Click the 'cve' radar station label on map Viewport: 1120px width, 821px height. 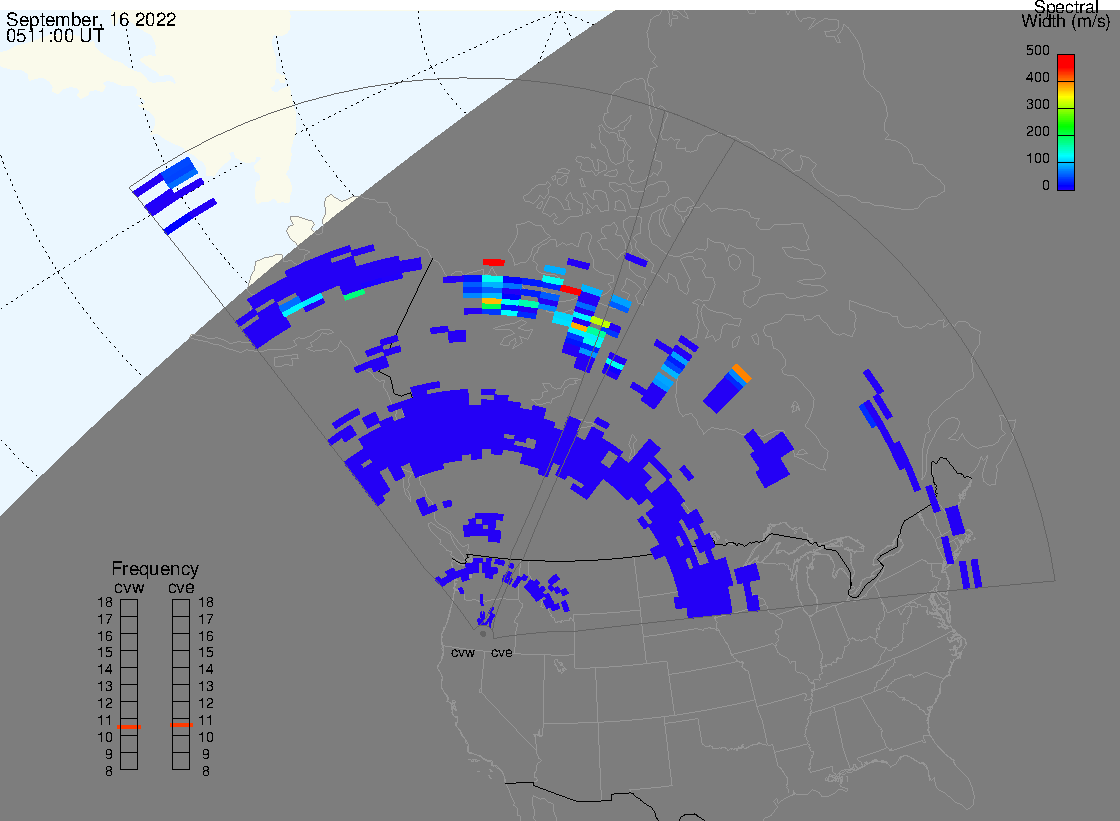[501, 653]
